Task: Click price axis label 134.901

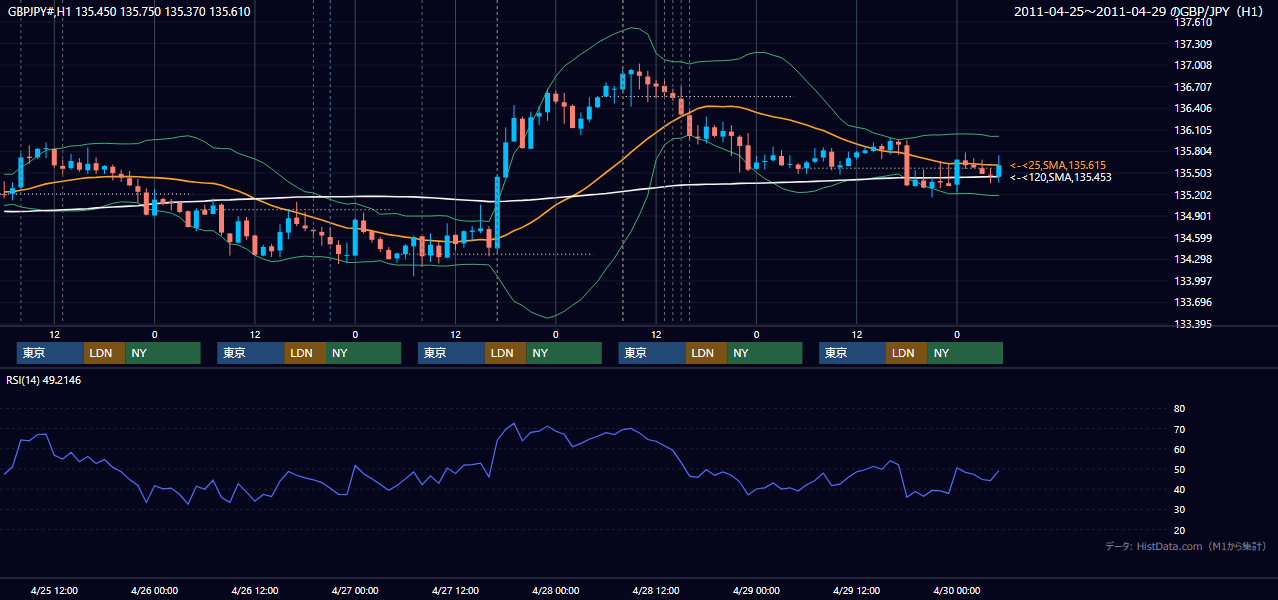Action: point(1192,216)
